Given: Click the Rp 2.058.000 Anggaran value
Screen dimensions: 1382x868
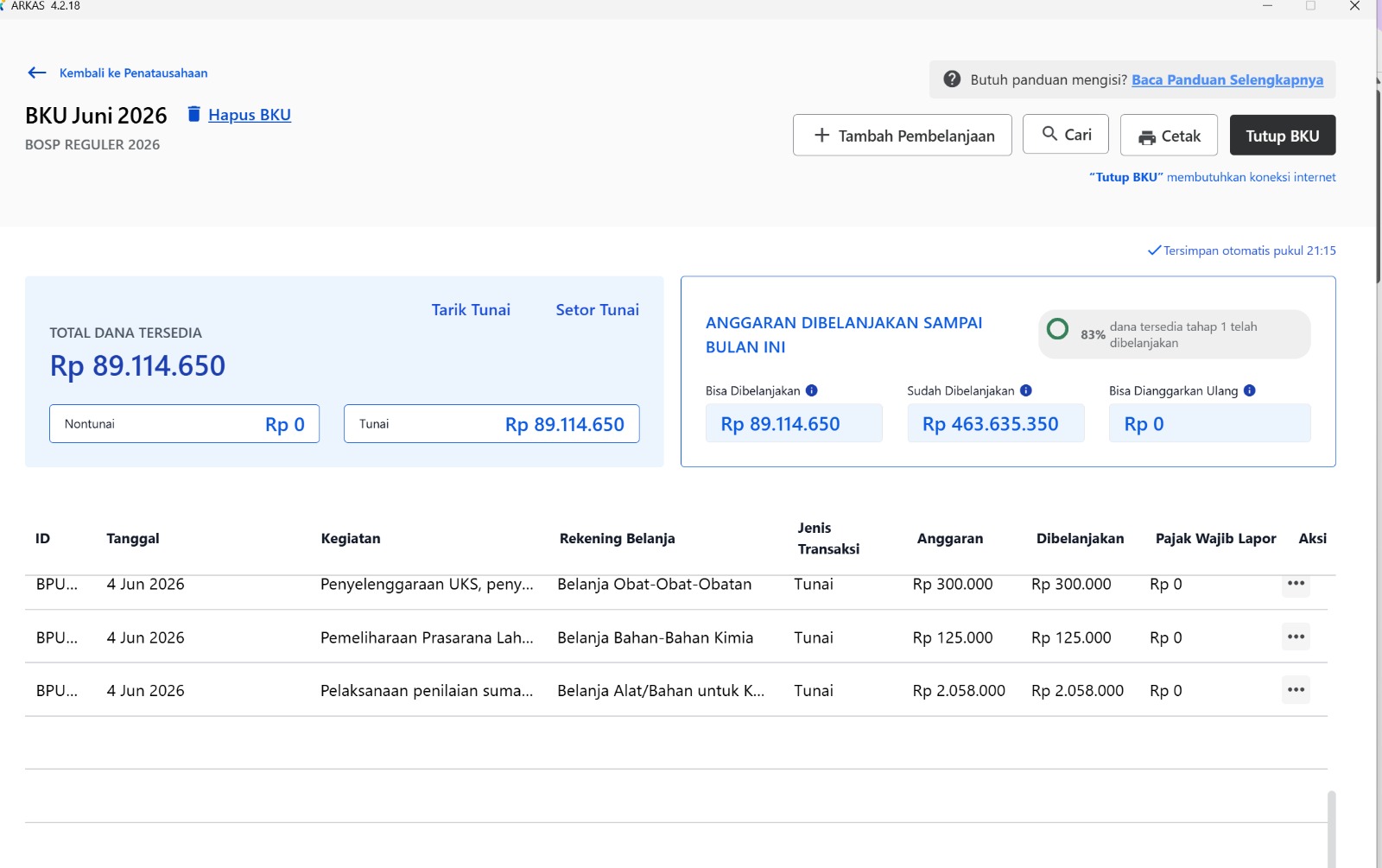Looking at the screenshot, I should [959, 690].
